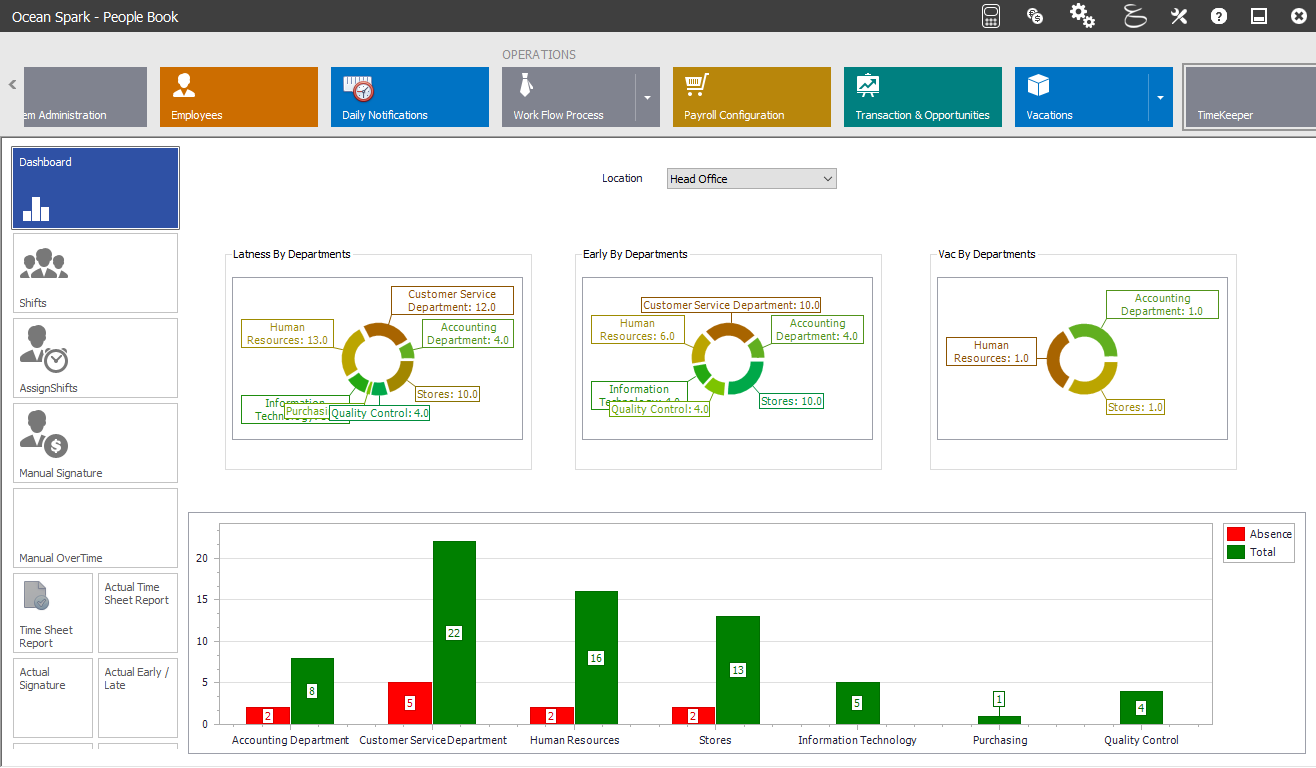Click the OPERATIONS group heading
The image size is (1316, 768).
[539, 55]
